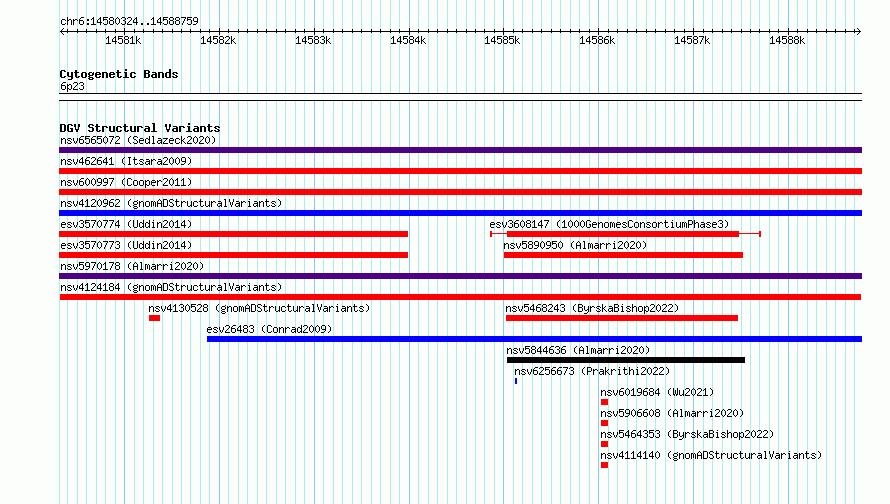The height and width of the screenshot is (504, 890).
Task: Open esv3570773 (Uddin2014) variant label
Action: tap(126, 245)
